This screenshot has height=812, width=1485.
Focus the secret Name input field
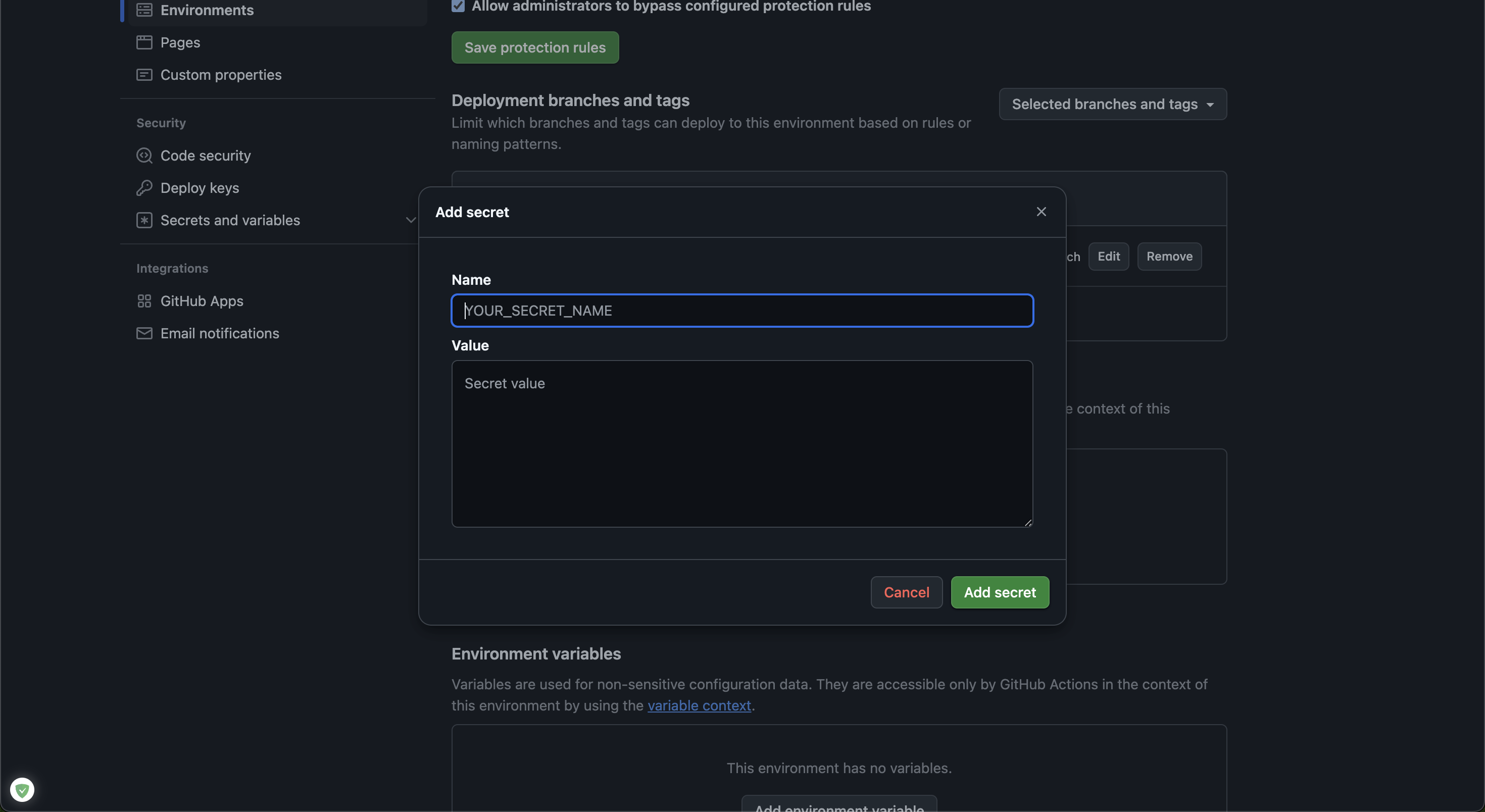tap(742, 310)
